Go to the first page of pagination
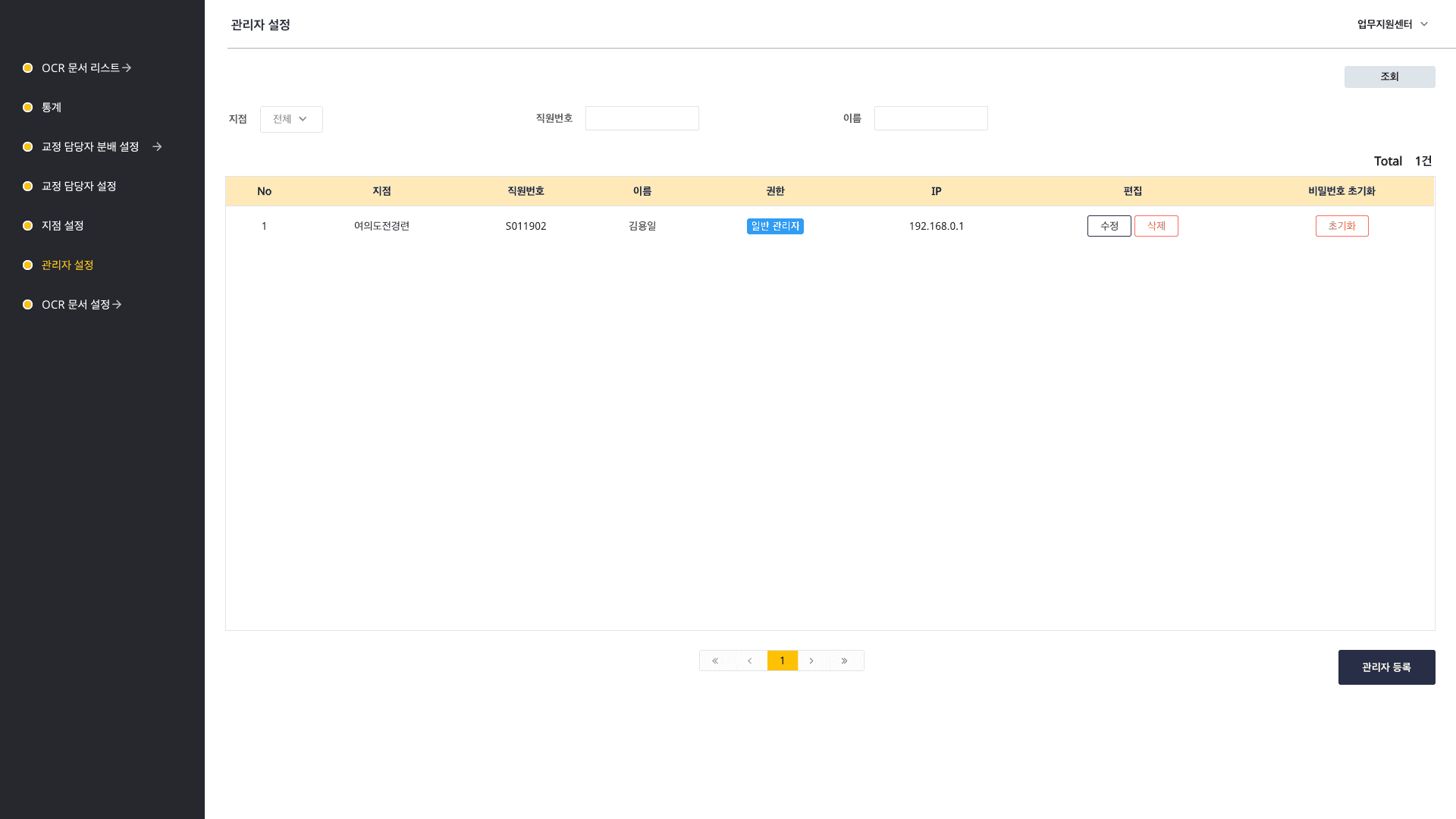Viewport: 1456px width, 819px height. (715, 661)
